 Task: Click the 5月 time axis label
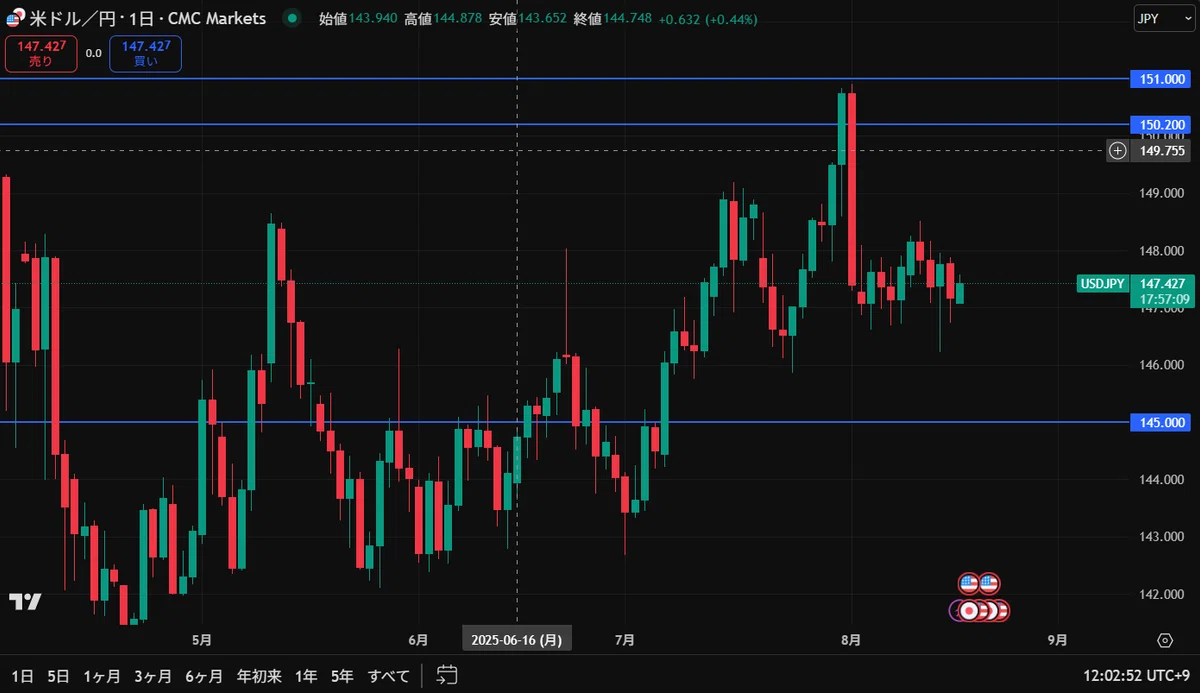click(202, 640)
